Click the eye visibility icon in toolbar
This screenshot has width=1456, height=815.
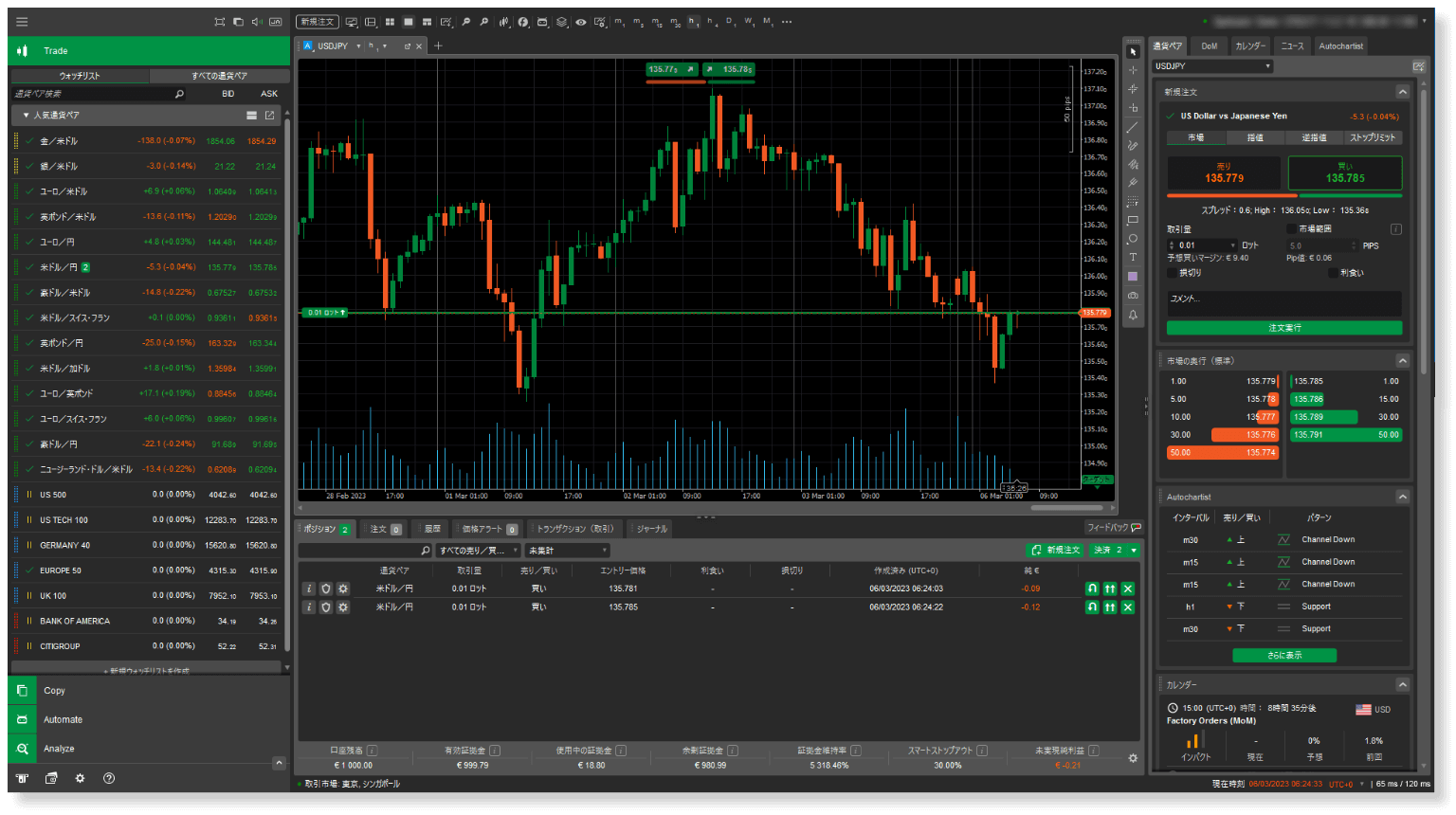click(581, 22)
